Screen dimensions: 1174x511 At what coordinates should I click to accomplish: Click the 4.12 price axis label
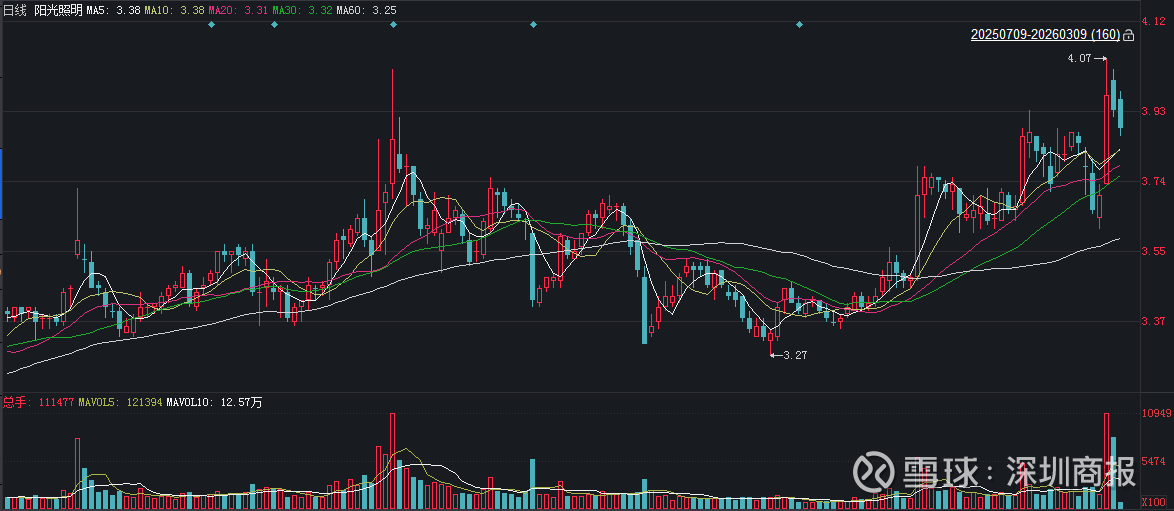[1153, 22]
